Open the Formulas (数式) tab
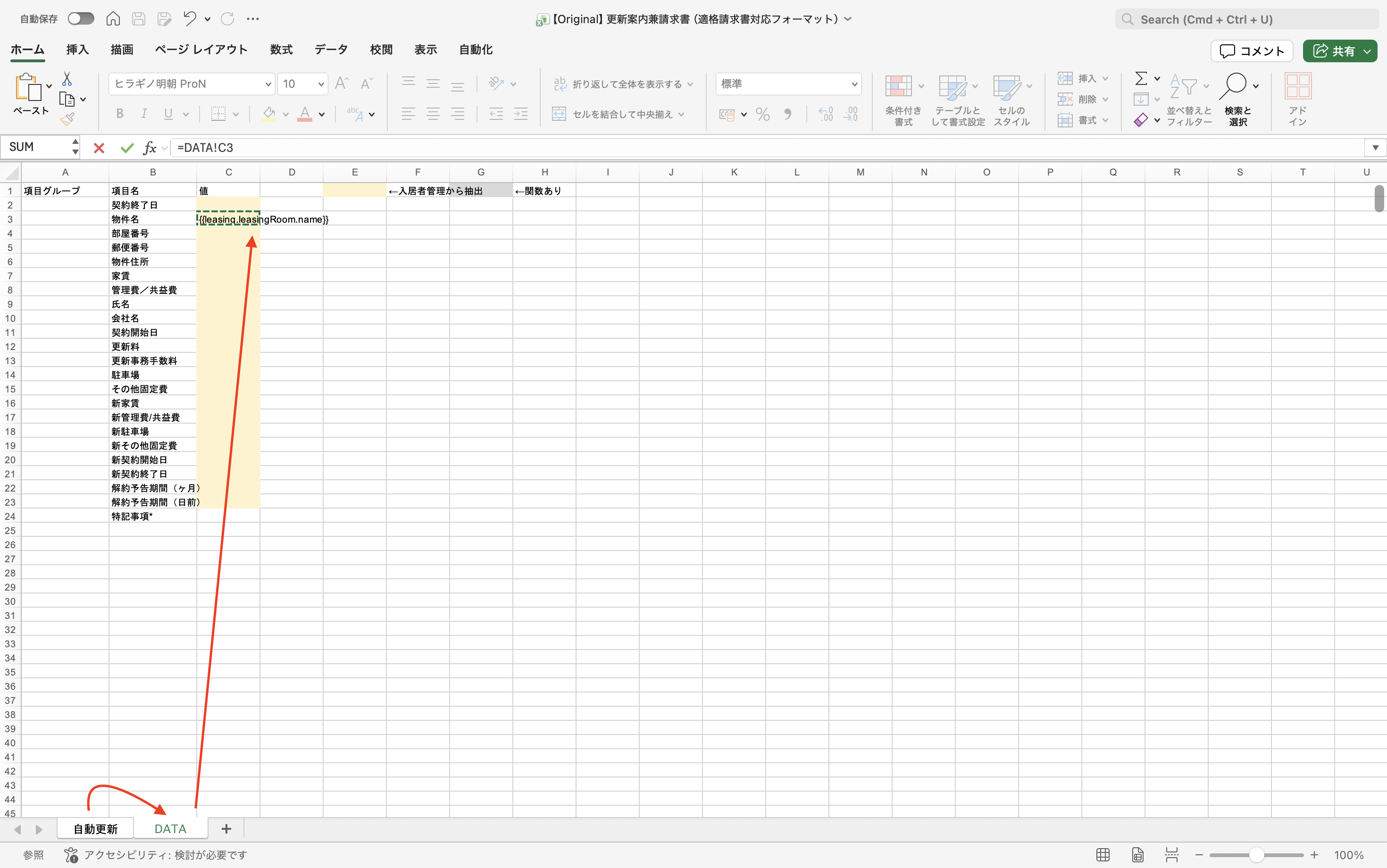1387x868 pixels. tap(281, 50)
